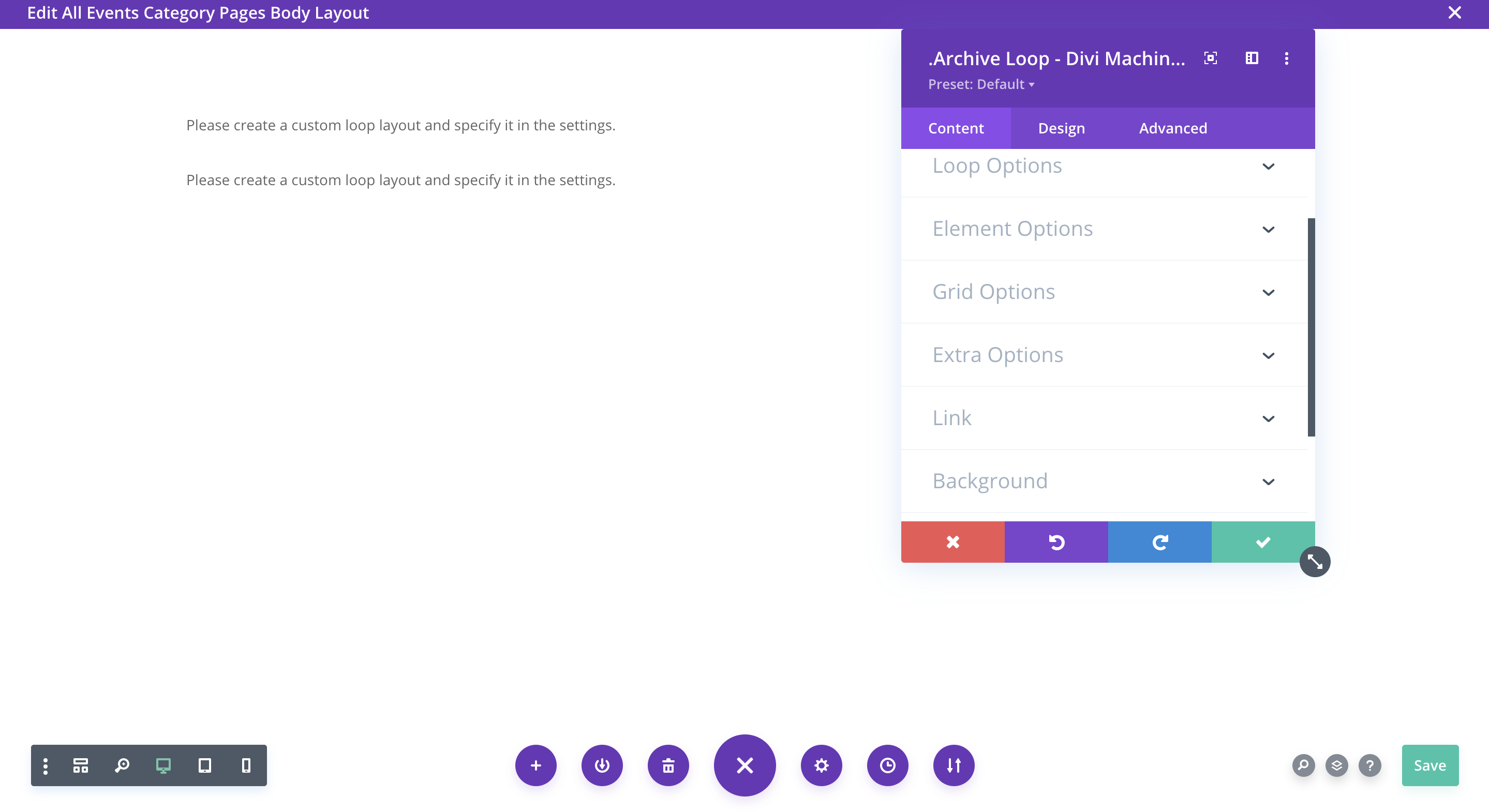Open wireframe view from bottom toolbar
Screen dimensions: 1489x812
tap(80, 765)
